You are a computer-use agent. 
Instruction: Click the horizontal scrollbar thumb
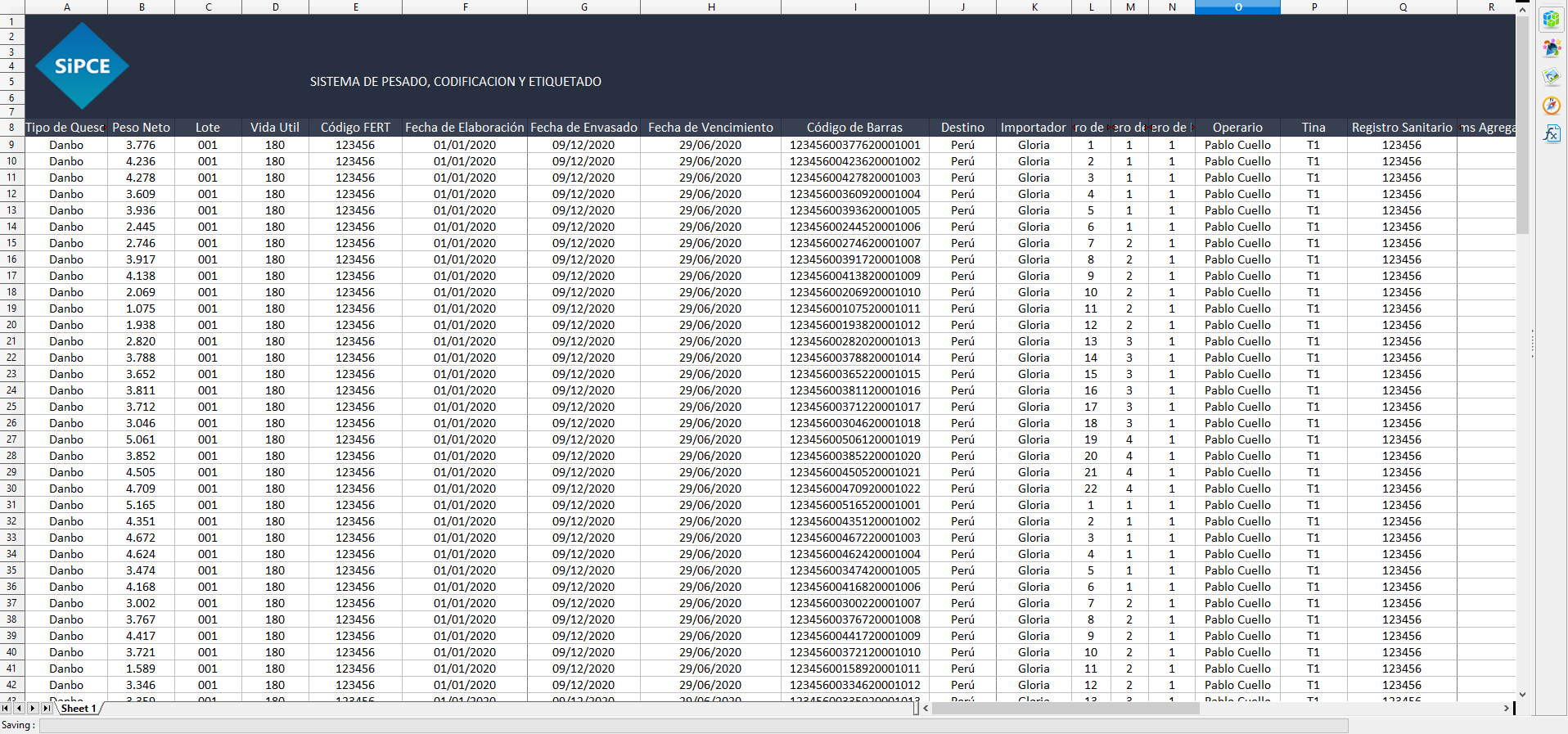click(1066, 709)
